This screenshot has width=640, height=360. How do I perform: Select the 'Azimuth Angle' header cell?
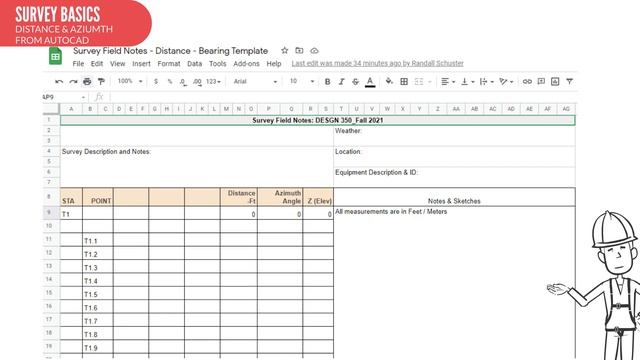(280, 197)
